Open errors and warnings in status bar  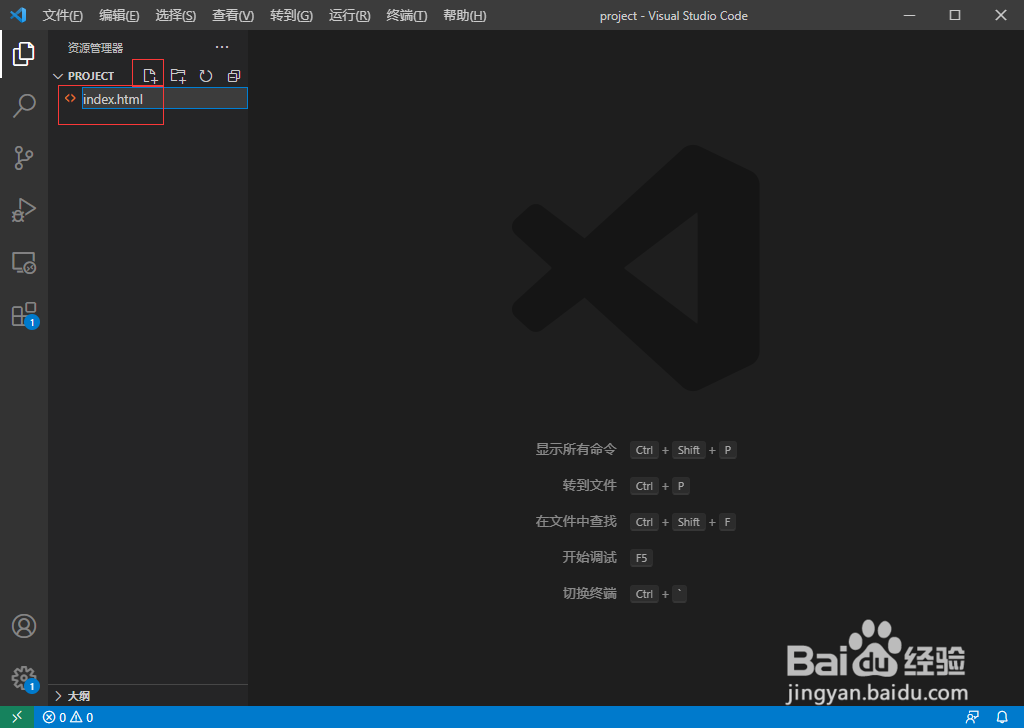tap(68, 717)
